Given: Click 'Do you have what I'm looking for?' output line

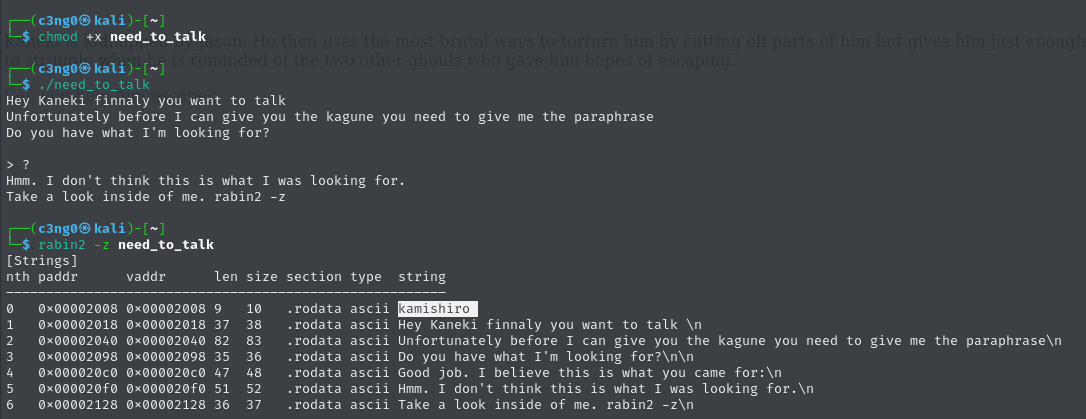Looking at the screenshot, I should 137,133.
